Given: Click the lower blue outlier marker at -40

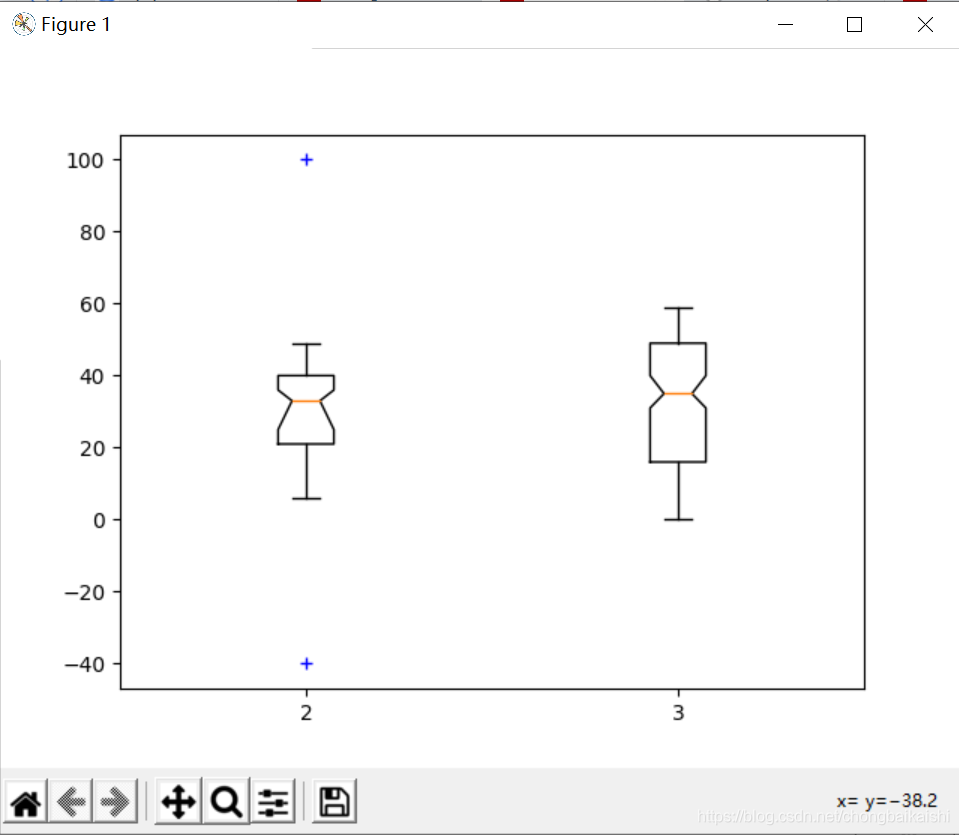Looking at the screenshot, I should point(306,664).
